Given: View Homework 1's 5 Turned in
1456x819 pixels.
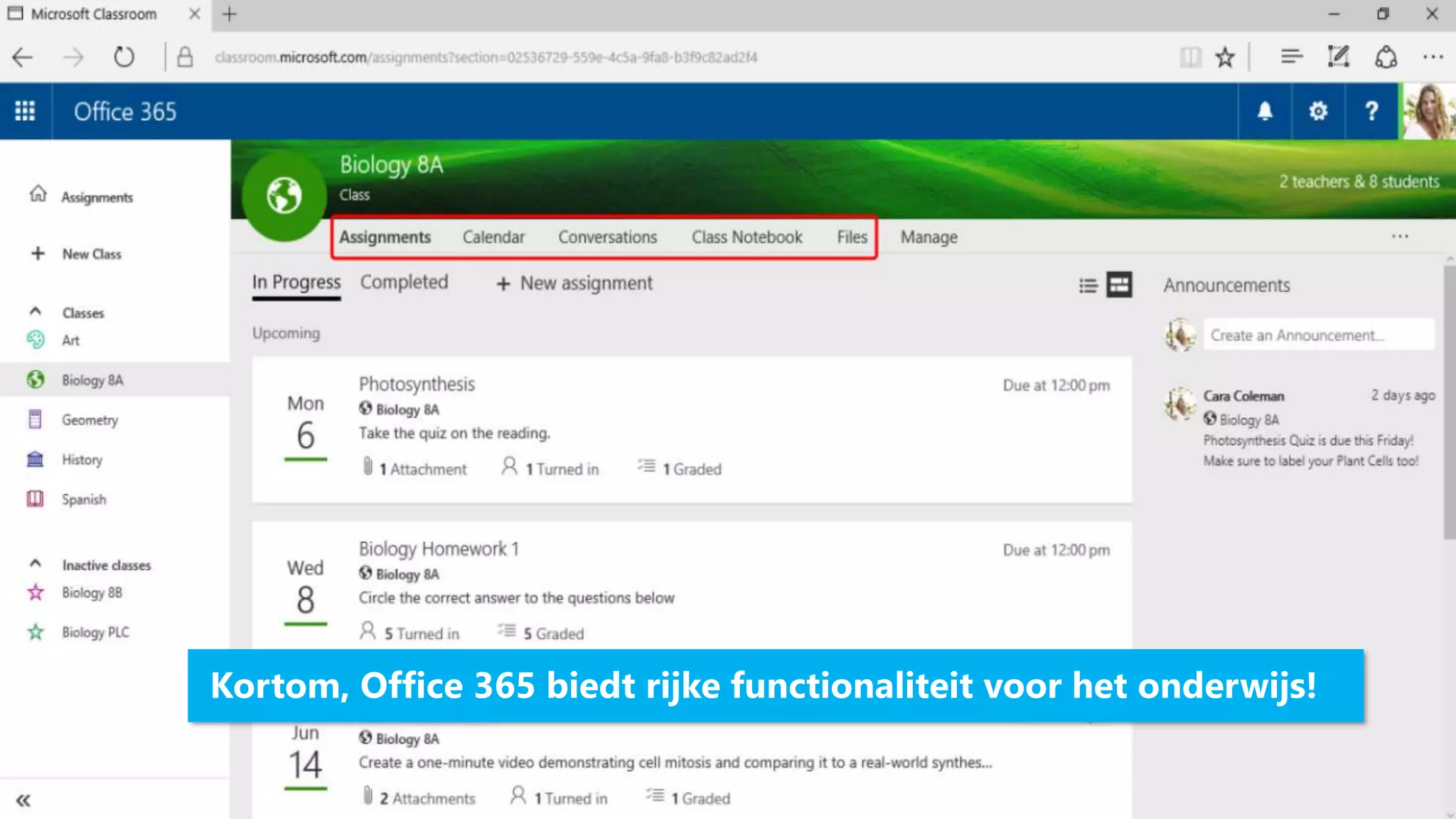Looking at the screenshot, I should 409,633.
